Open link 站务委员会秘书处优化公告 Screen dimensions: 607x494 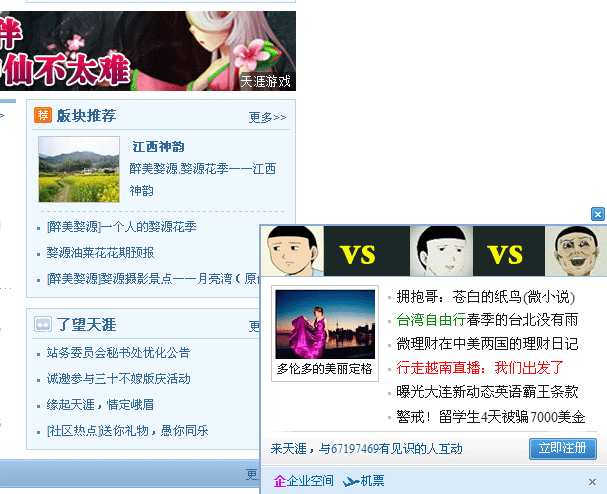118,353
